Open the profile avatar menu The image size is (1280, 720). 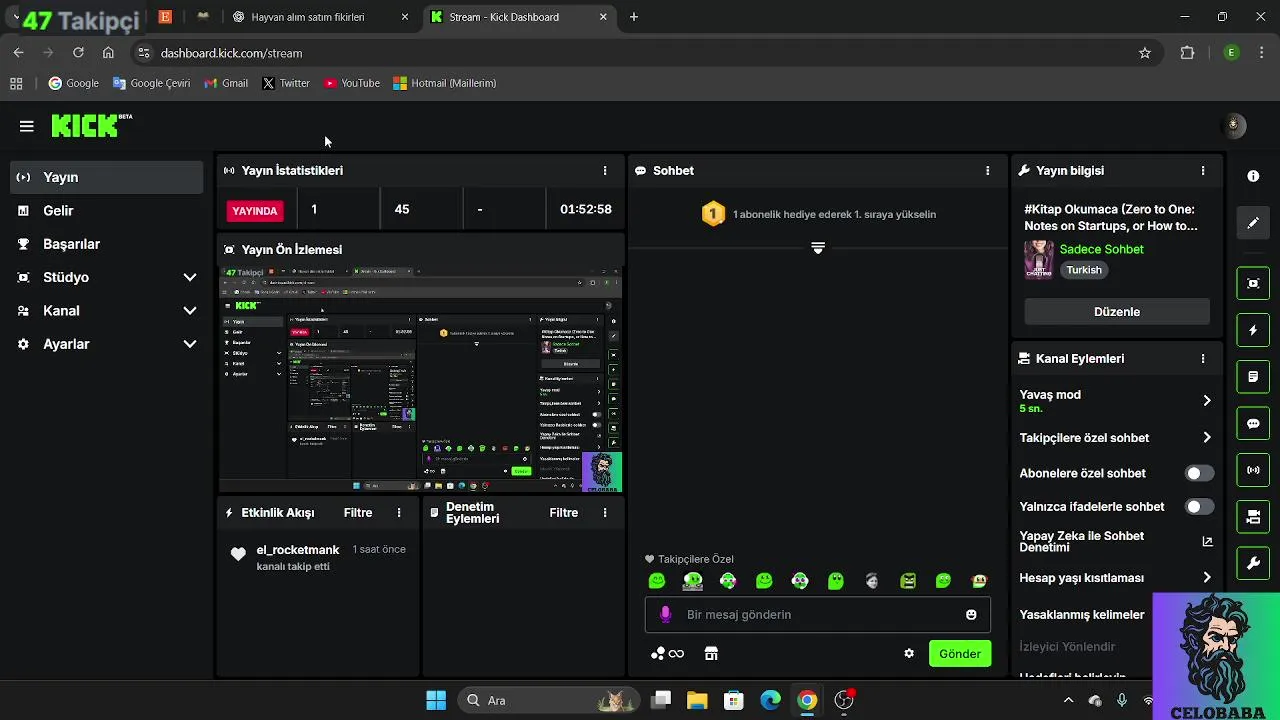coord(1233,125)
